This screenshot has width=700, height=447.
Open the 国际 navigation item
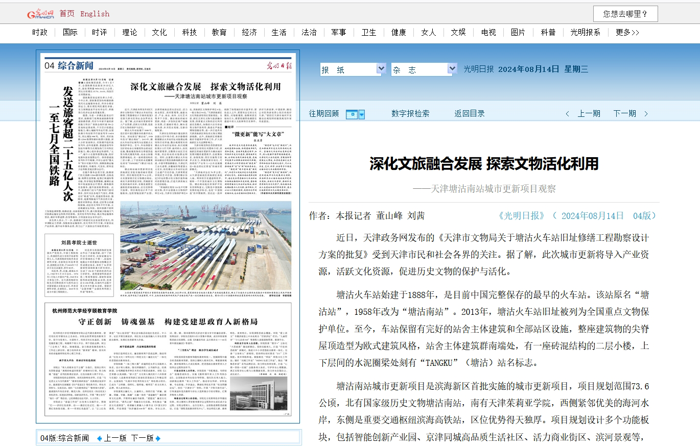point(70,33)
